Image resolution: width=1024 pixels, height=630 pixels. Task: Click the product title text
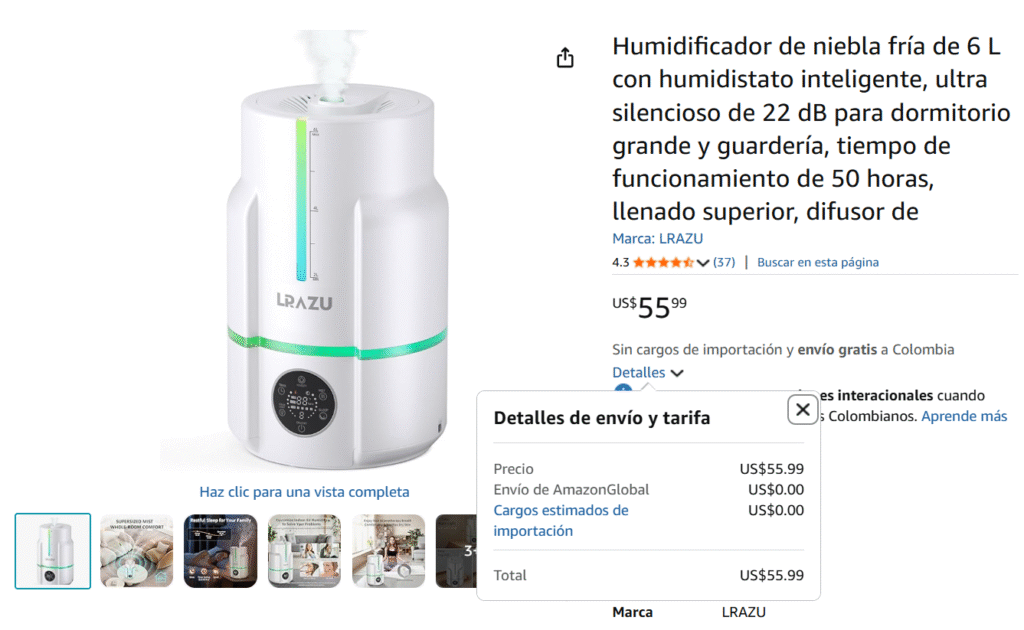click(810, 129)
